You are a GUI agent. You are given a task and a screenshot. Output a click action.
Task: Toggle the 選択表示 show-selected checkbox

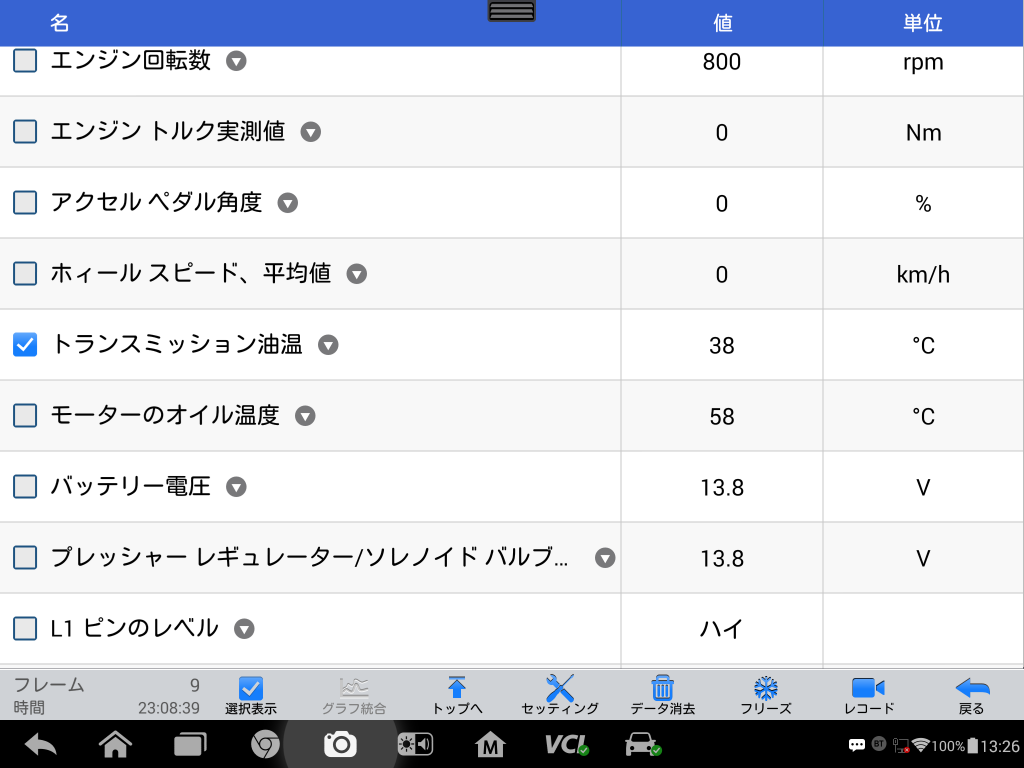(x=251, y=689)
